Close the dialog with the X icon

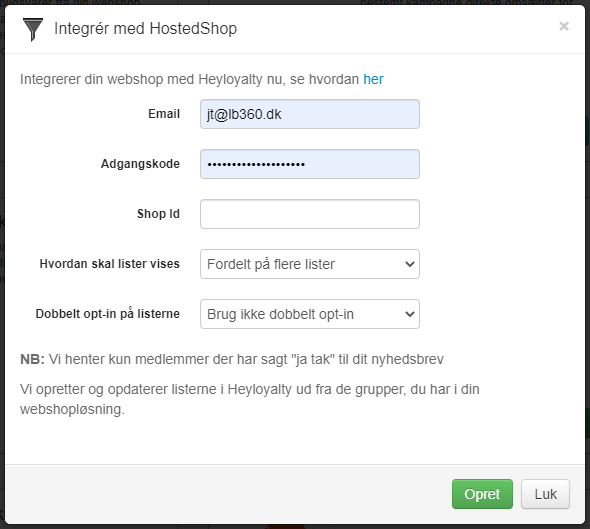click(x=564, y=26)
